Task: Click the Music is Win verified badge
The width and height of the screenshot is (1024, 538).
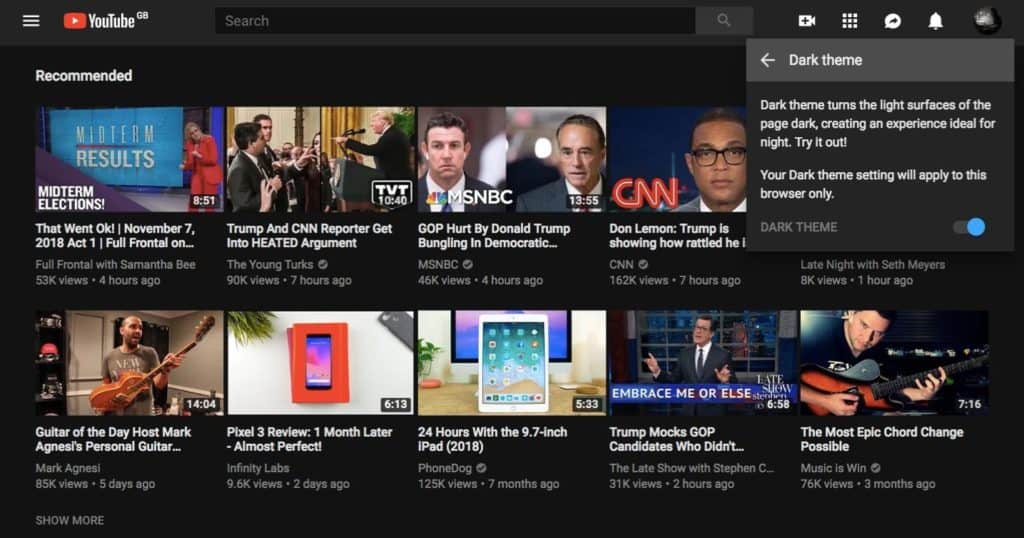Action: pos(875,468)
